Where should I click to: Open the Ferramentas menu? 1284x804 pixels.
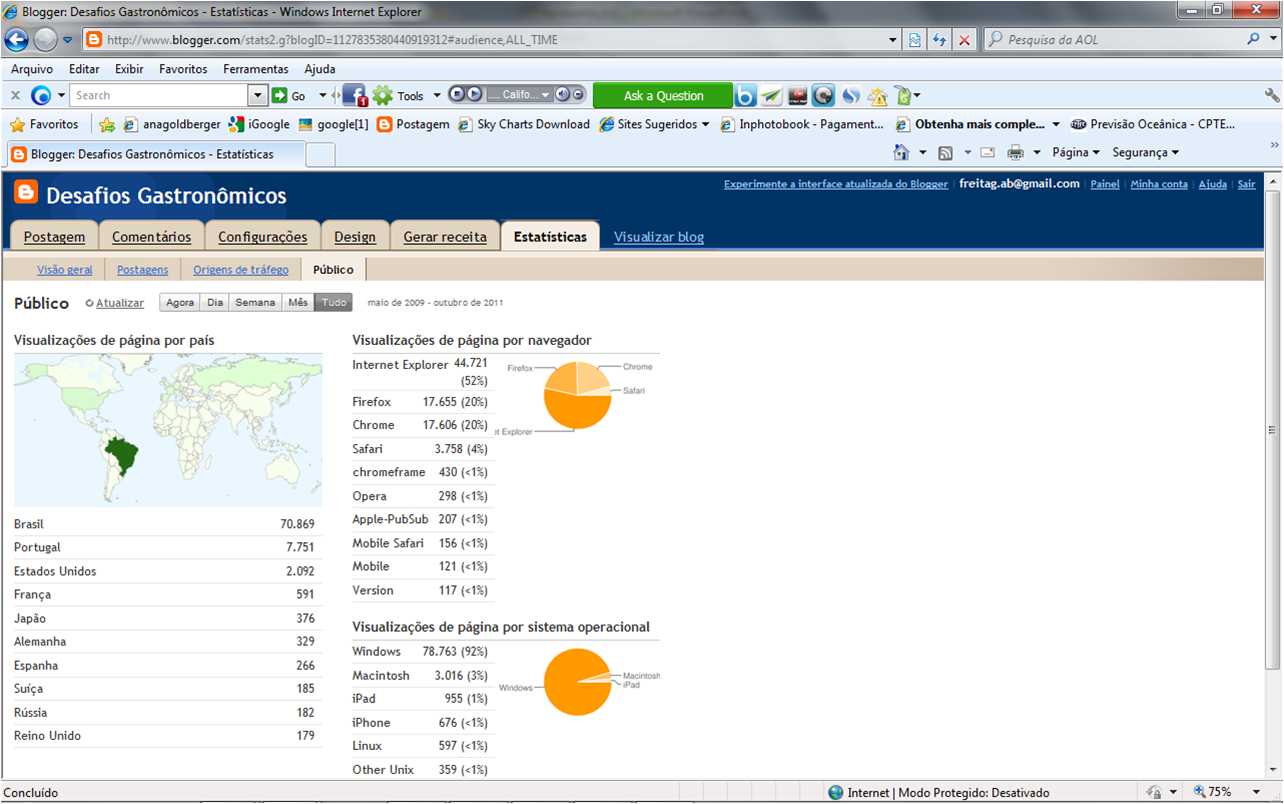tap(256, 69)
